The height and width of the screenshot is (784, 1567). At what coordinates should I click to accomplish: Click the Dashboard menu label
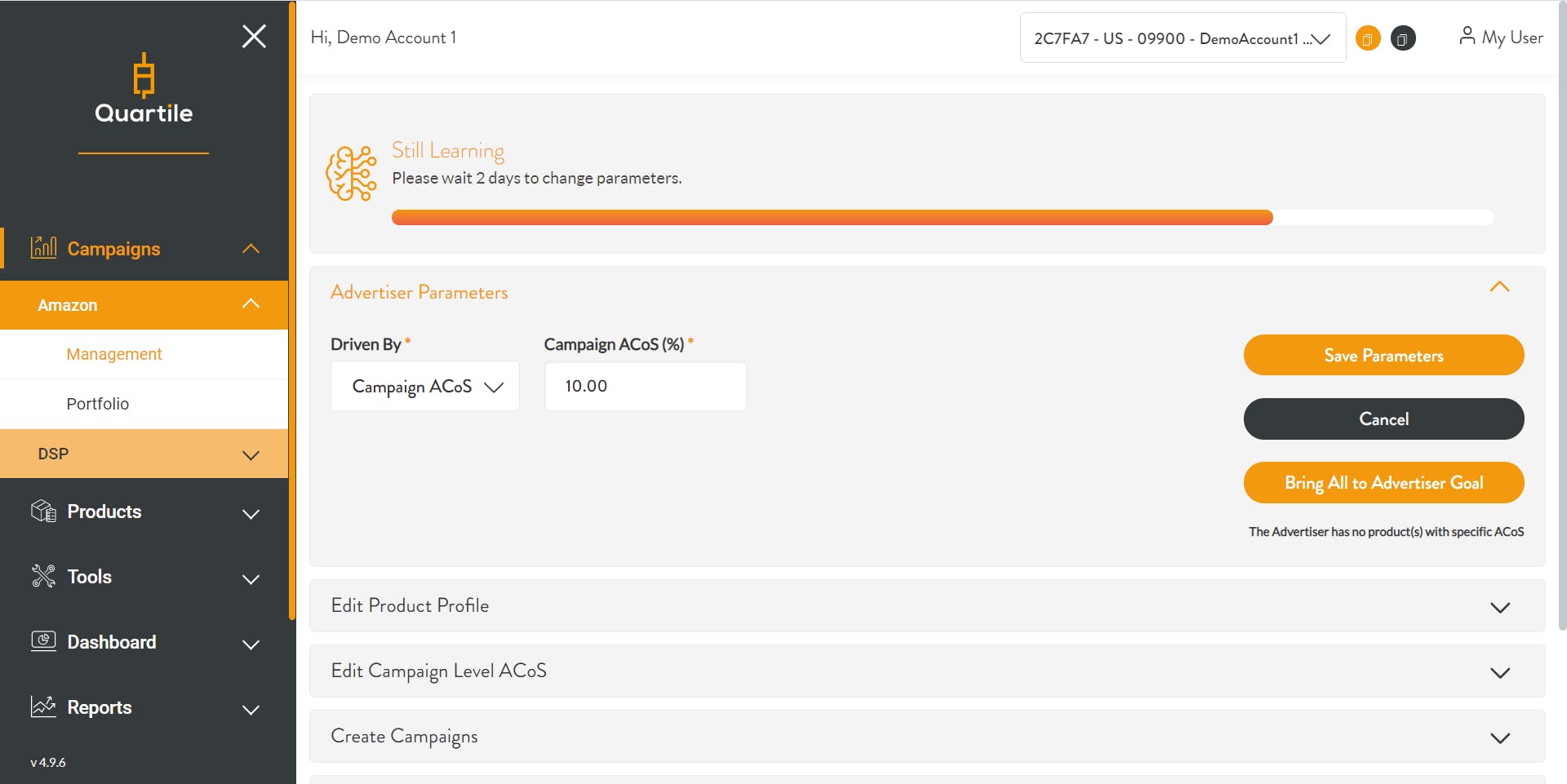coord(111,642)
